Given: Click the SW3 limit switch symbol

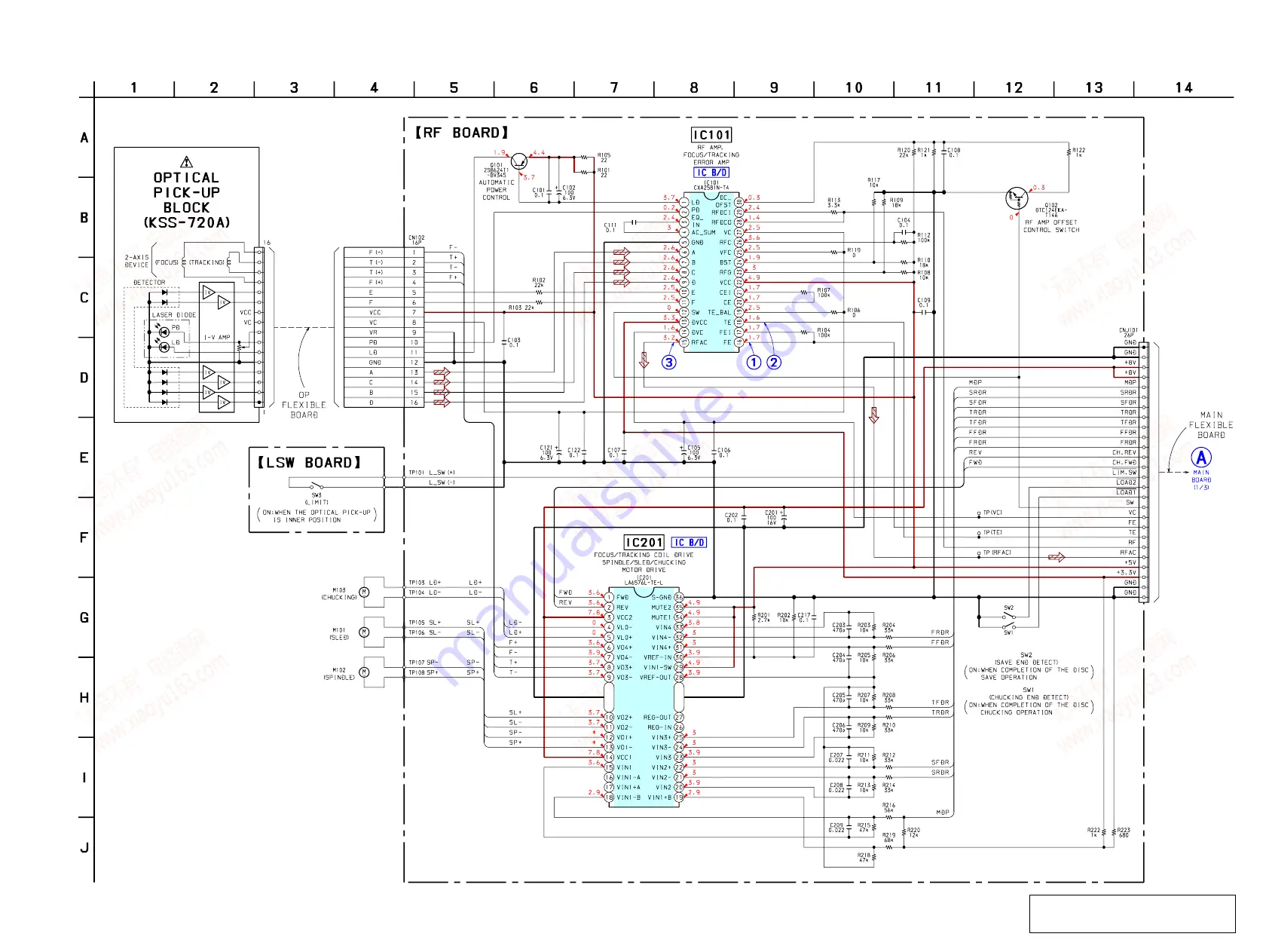Looking at the screenshot, I should [x=316, y=486].
